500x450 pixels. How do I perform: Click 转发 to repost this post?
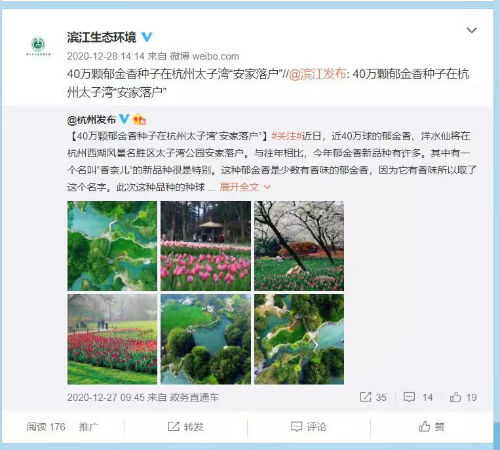tap(186, 426)
